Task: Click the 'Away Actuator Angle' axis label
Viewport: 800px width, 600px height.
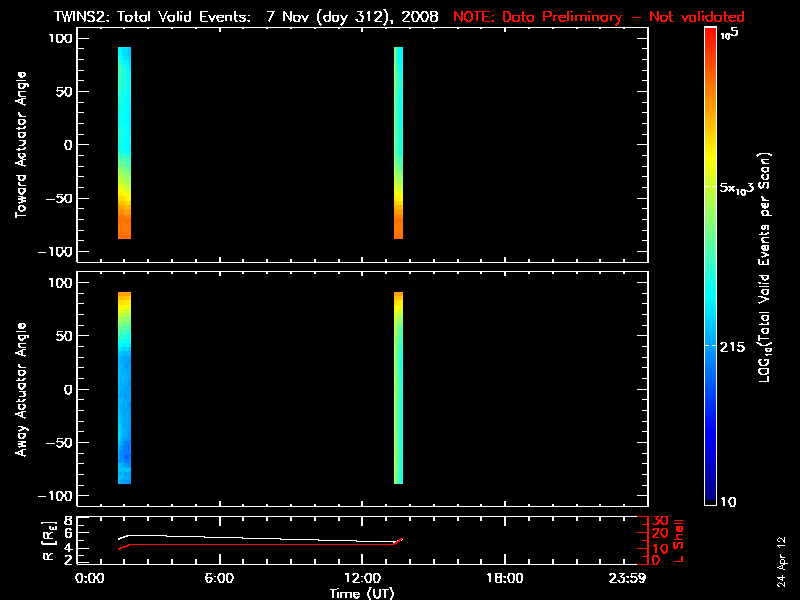Action: (18, 389)
